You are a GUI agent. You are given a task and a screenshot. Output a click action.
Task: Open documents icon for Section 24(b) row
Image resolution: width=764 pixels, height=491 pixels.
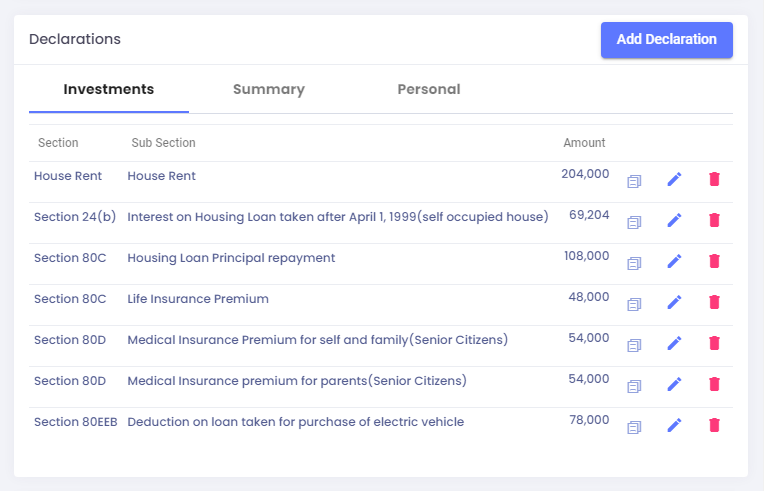click(634, 223)
